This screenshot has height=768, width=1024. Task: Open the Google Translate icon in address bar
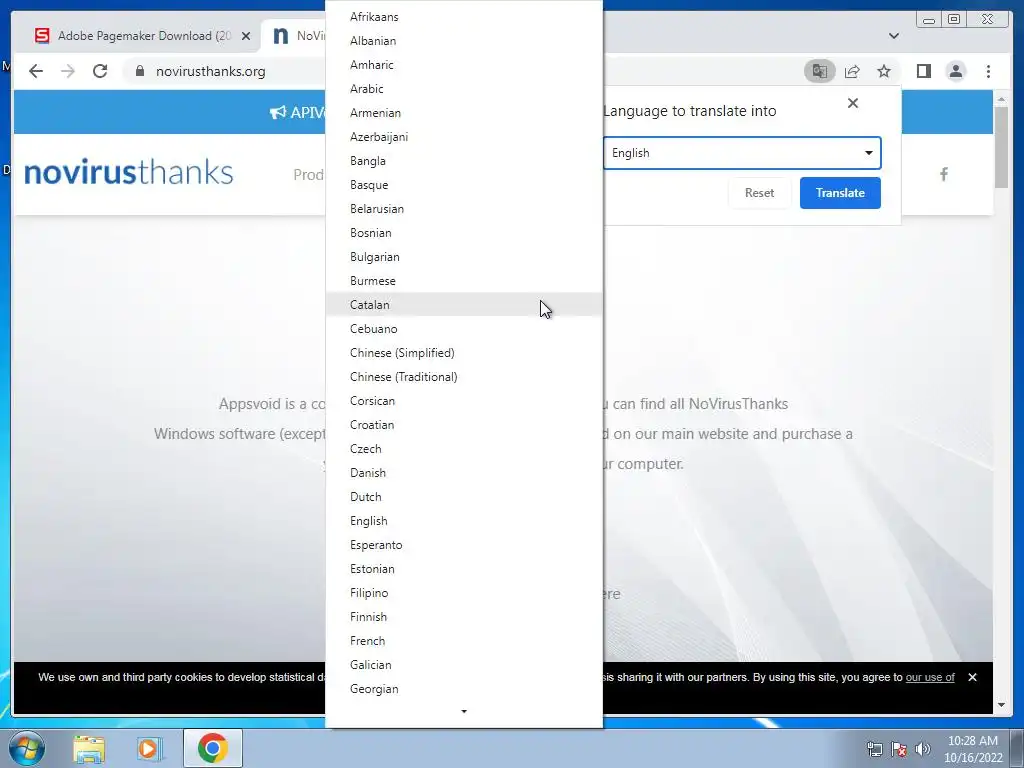tap(820, 71)
